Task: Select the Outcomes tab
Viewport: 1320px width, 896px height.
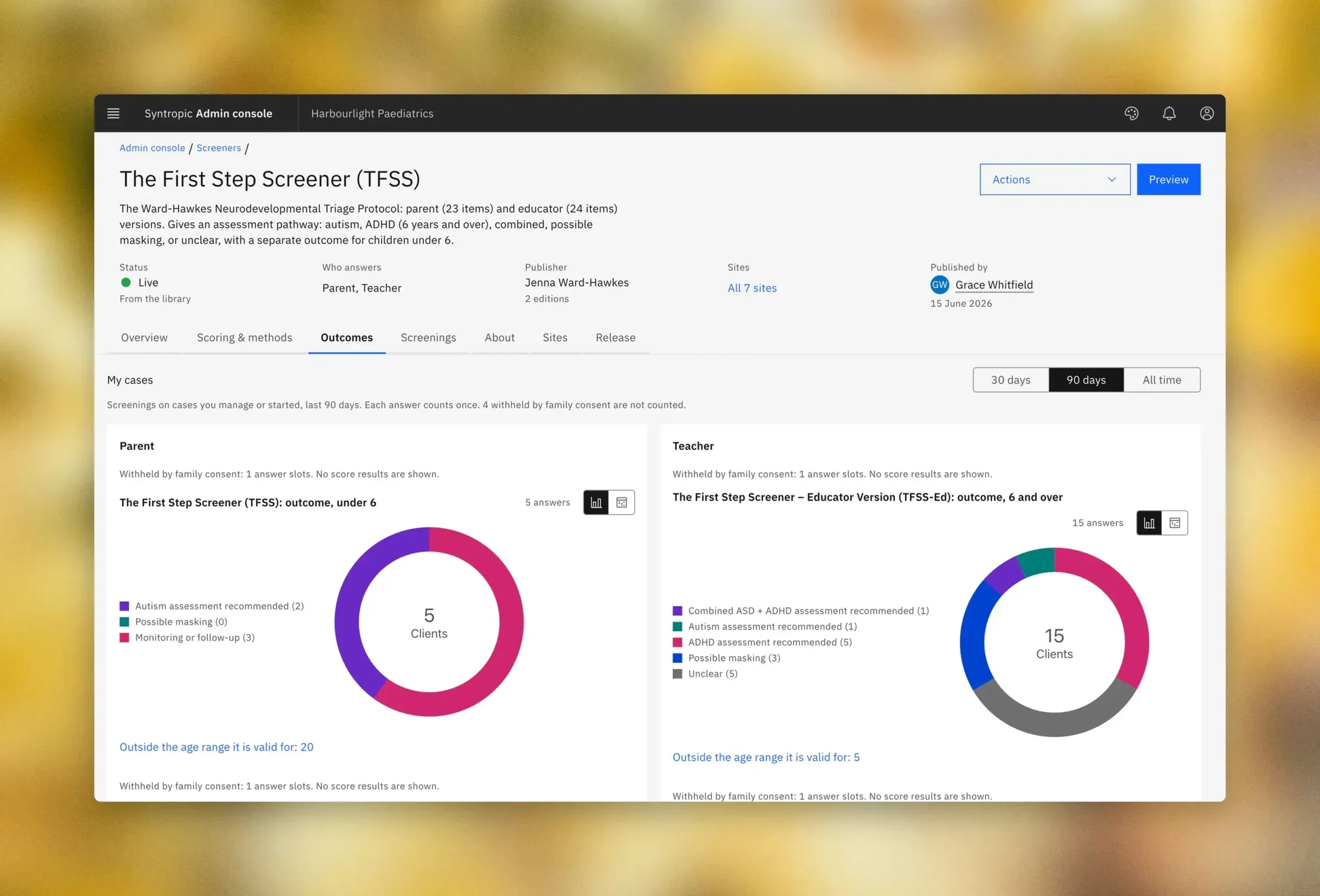Action: [x=346, y=338]
